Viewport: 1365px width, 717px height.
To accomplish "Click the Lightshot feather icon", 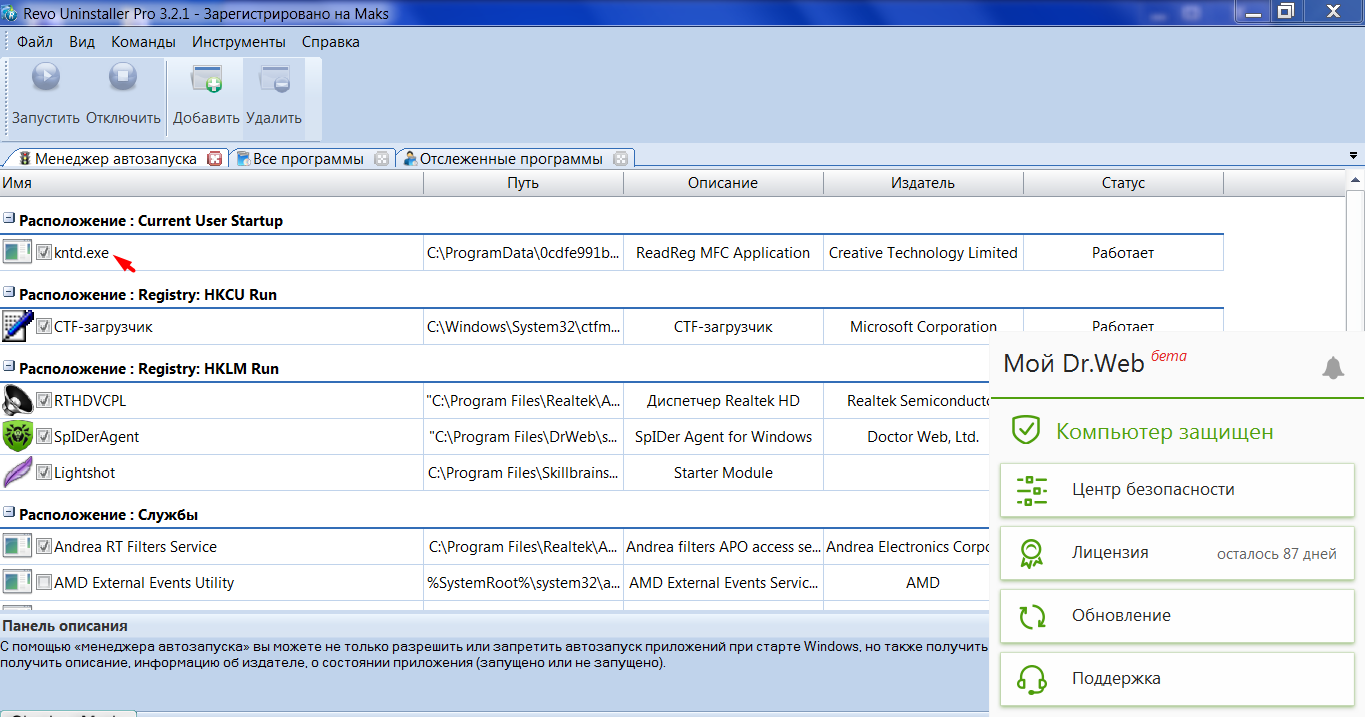I will click(17, 472).
